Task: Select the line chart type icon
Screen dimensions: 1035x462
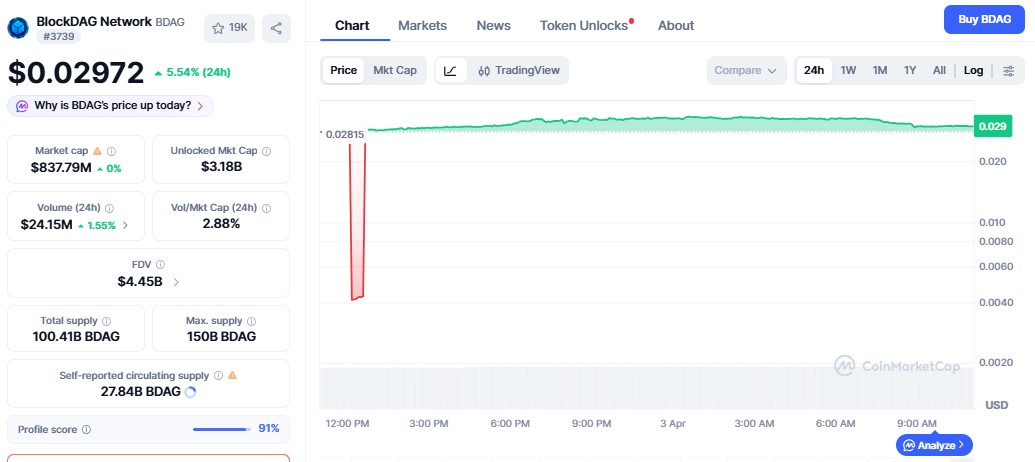Action: 451,70
